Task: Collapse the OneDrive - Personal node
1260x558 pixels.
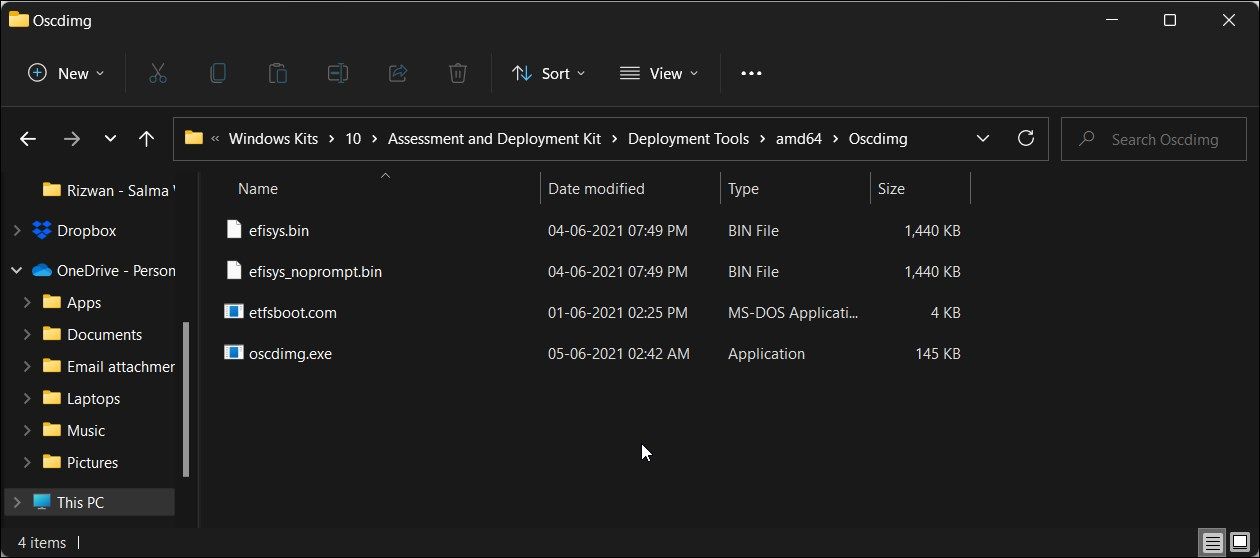Action: tap(16, 270)
